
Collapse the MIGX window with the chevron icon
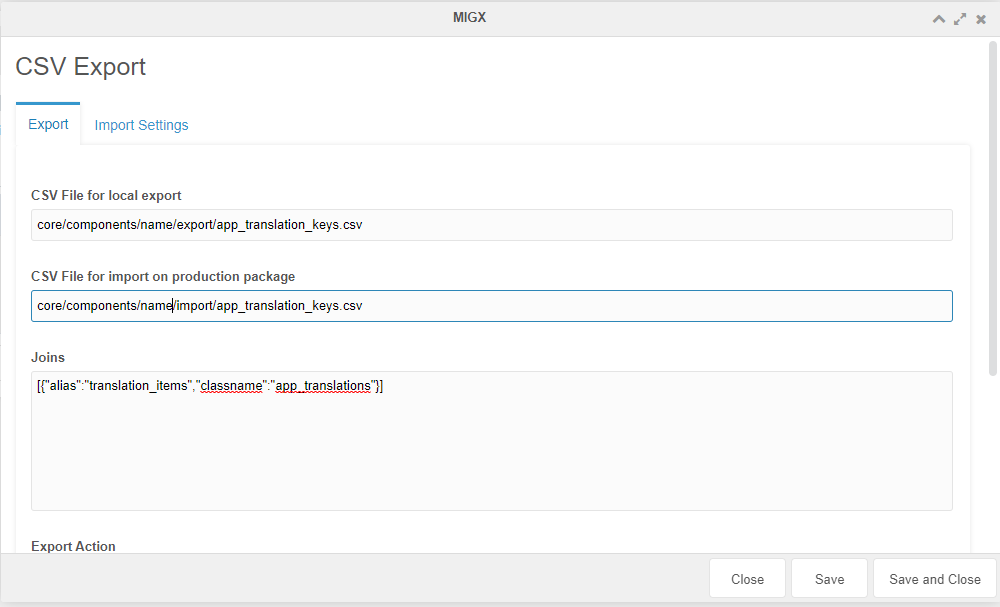click(939, 19)
